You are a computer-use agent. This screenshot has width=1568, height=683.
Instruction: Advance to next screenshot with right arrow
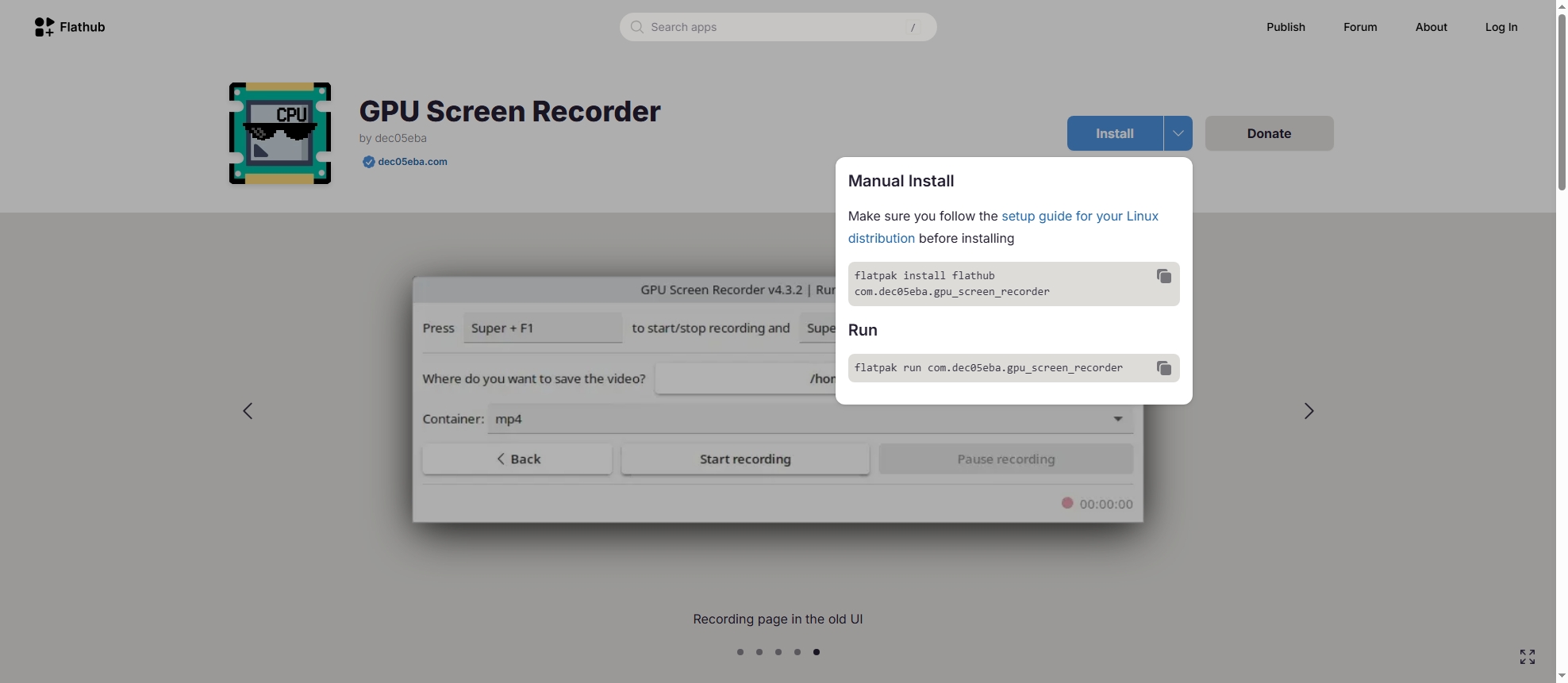click(x=1309, y=411)
